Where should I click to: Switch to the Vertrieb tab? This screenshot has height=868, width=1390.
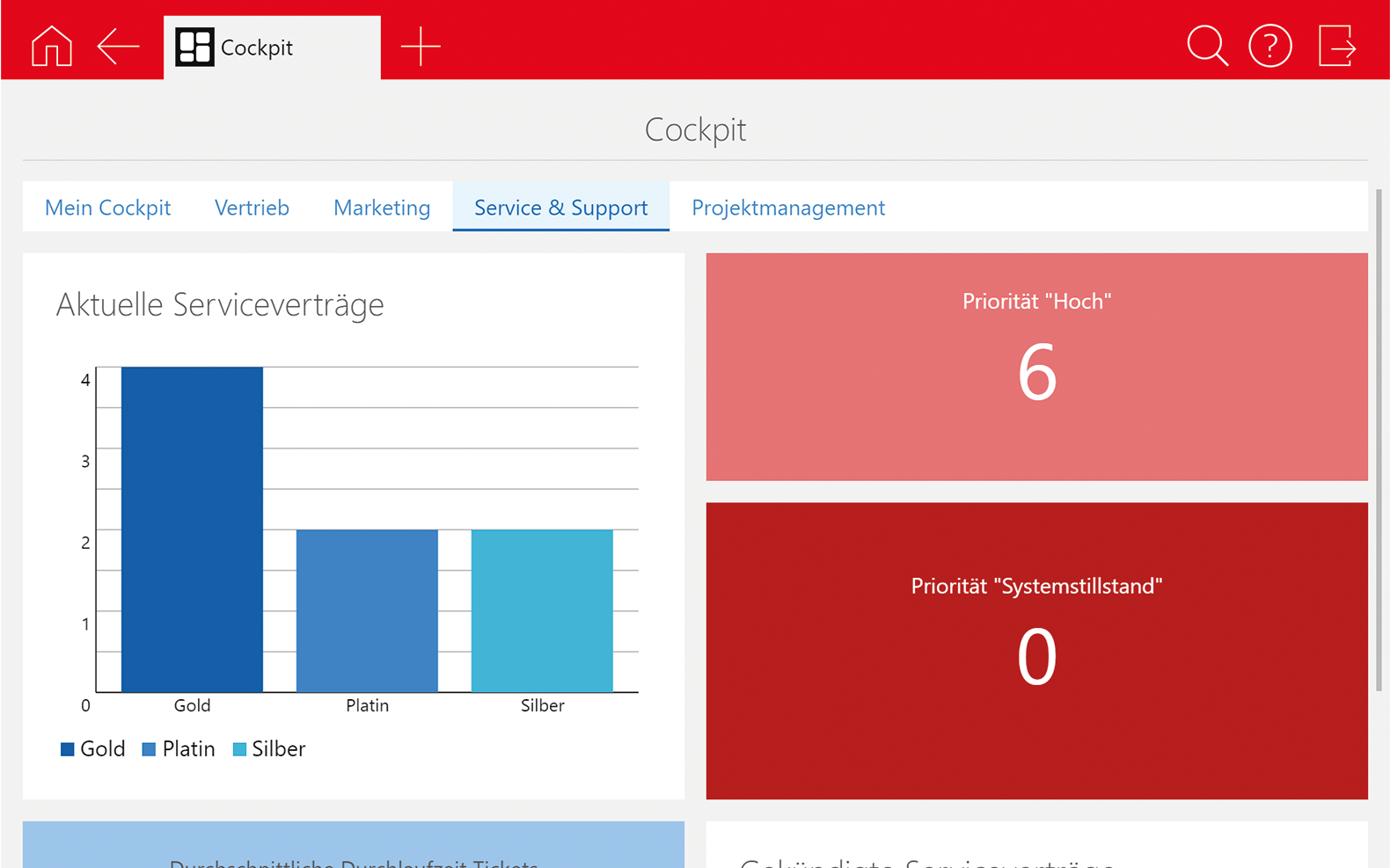point(252,208)
